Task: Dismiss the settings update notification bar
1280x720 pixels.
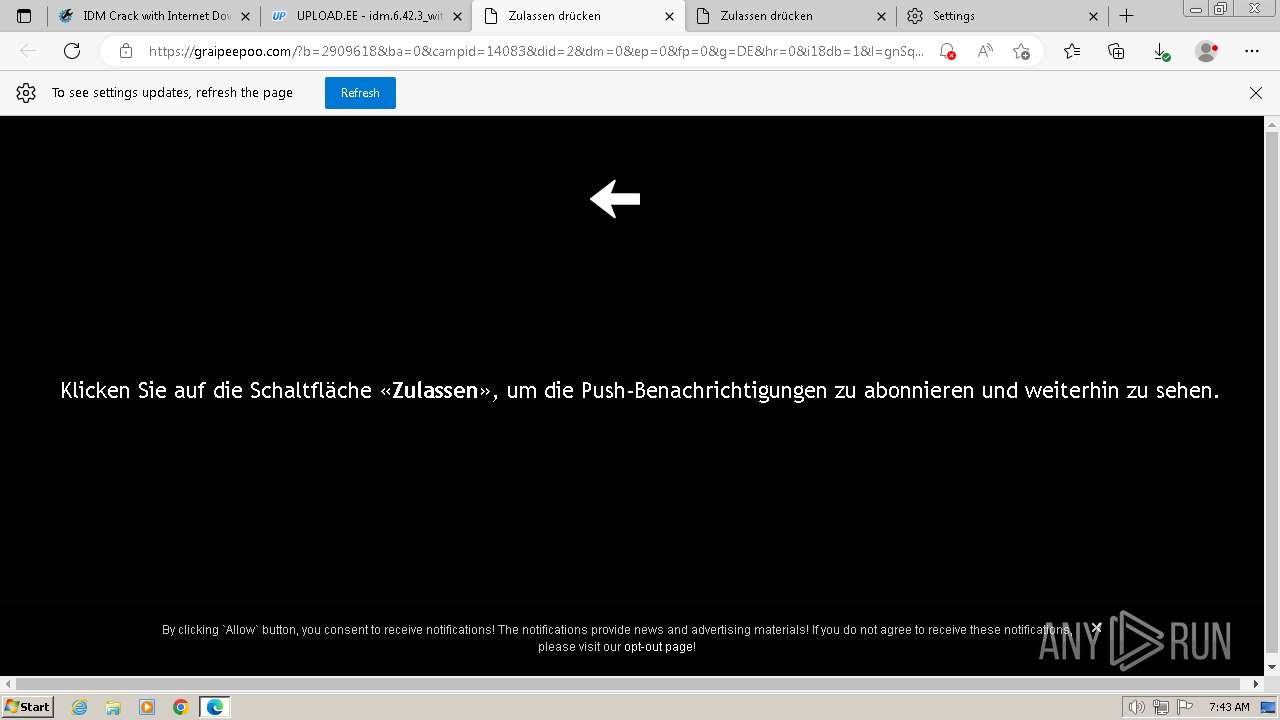Action: pos(1256,93)
